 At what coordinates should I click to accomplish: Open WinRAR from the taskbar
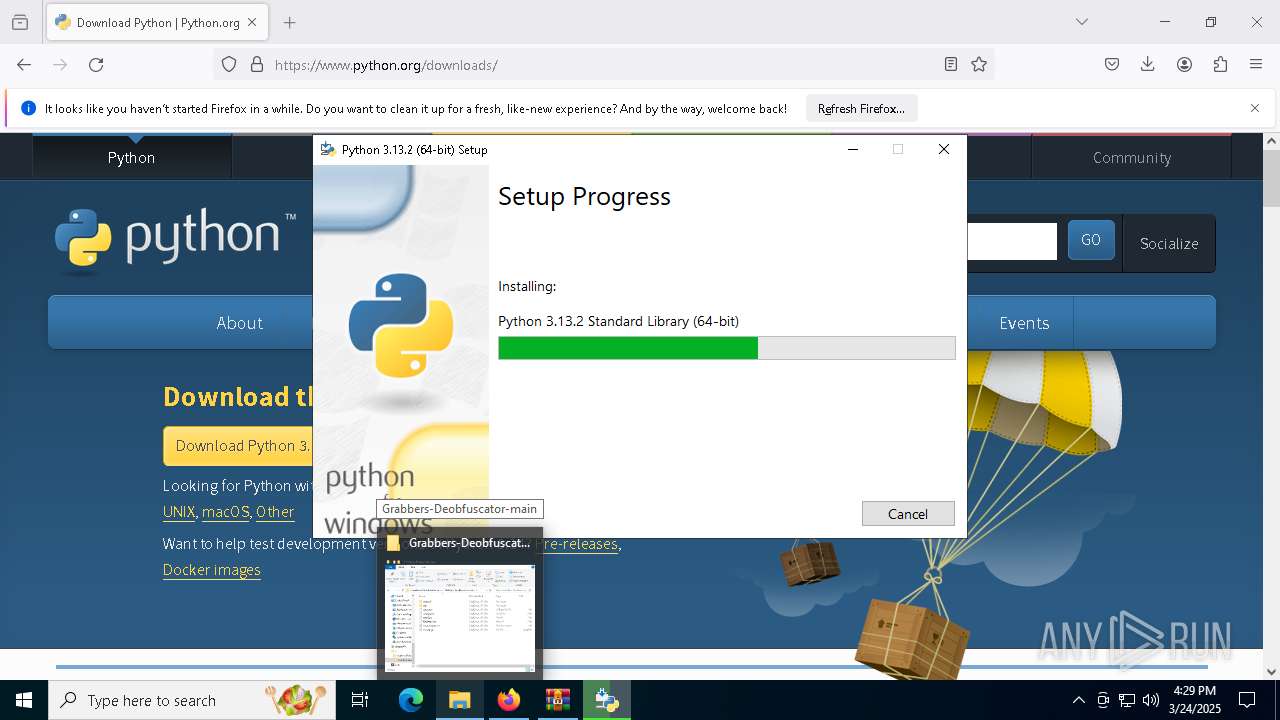(558, 700)
